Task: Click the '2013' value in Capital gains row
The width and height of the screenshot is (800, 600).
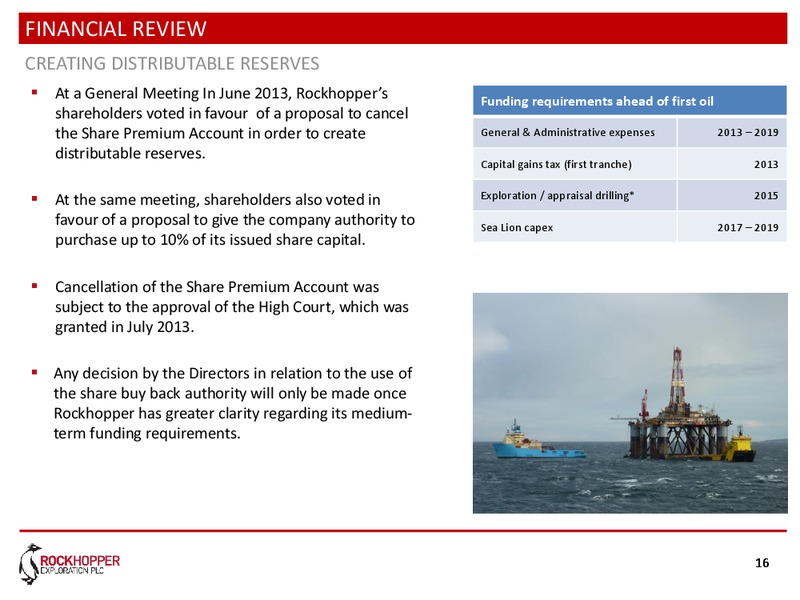Action: tap(732, 164)
